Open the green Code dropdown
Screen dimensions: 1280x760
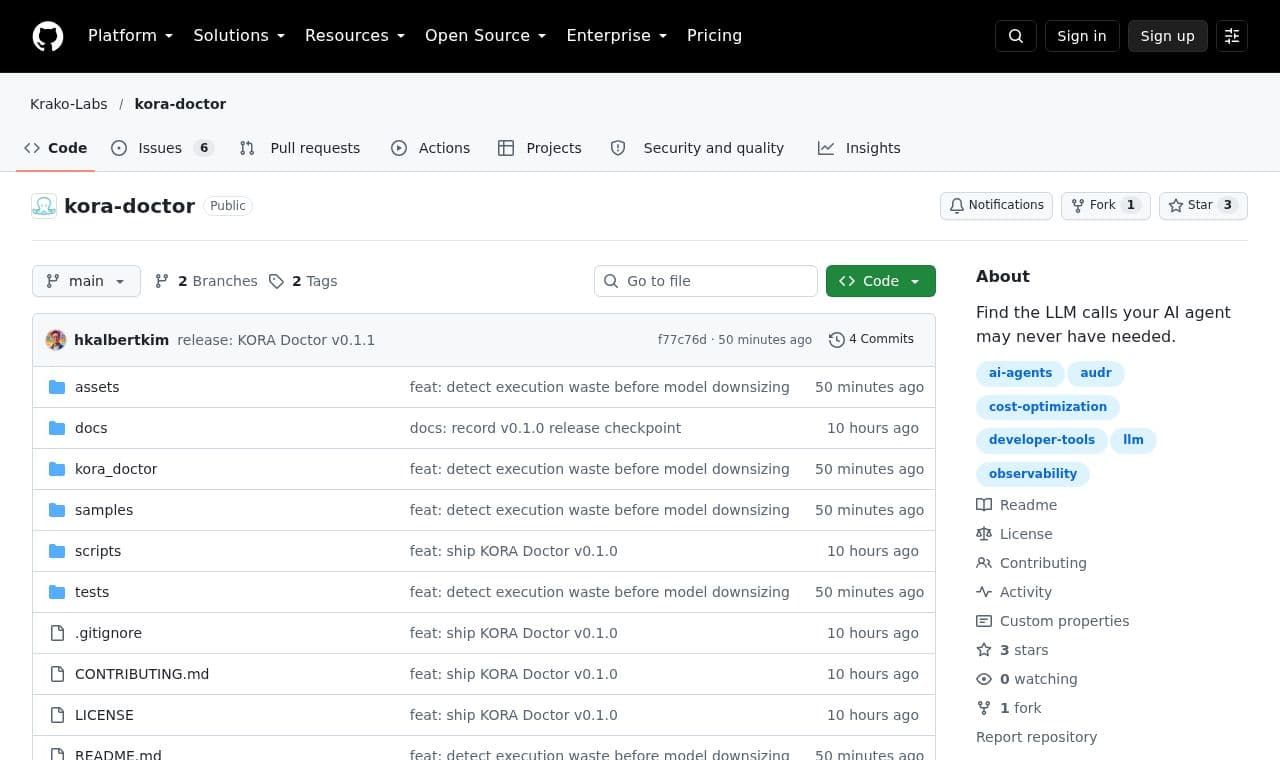coord(881,281)
